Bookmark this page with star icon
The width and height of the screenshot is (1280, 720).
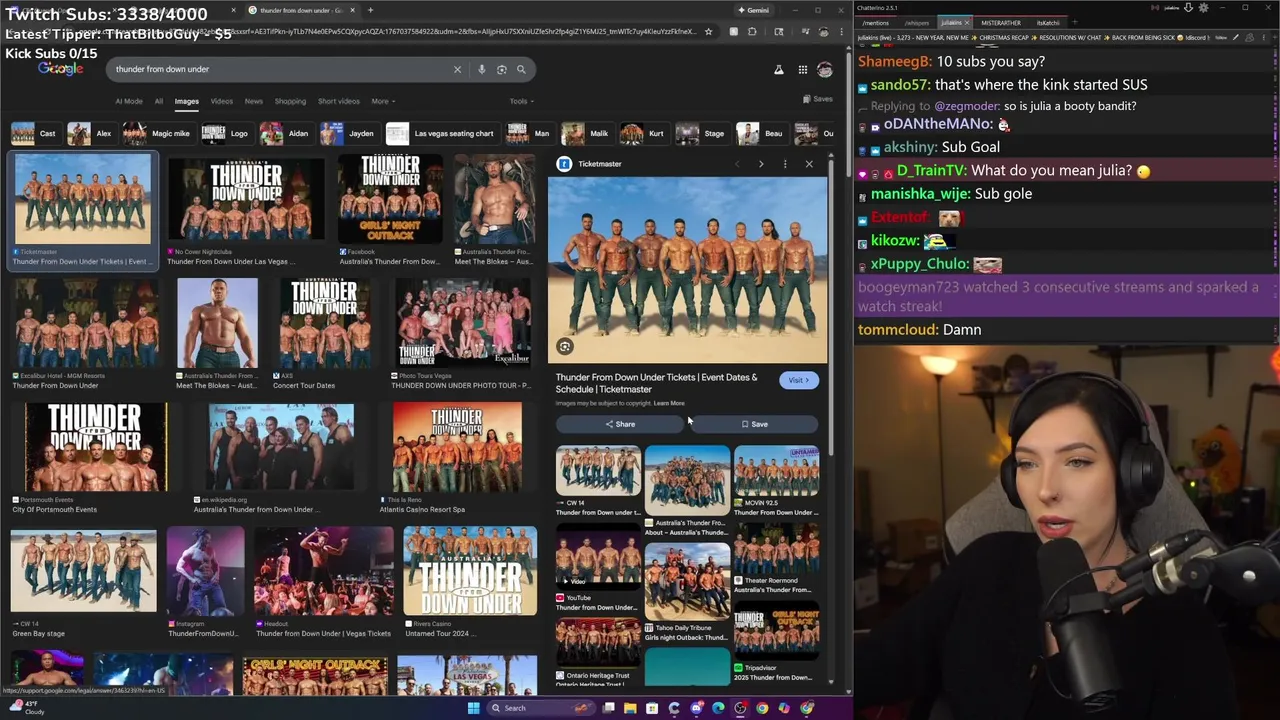click(x=708, y=32)
